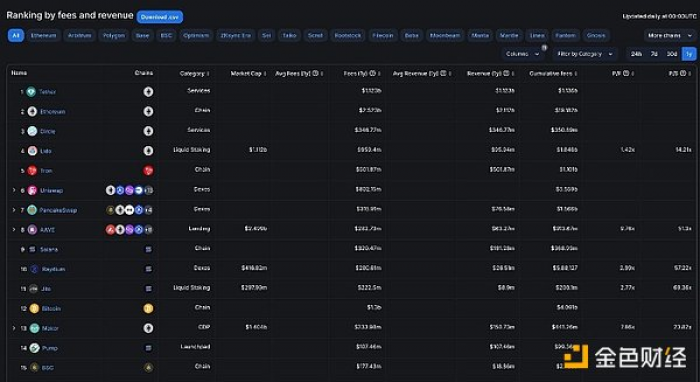Expand the Uniswap row
The height and width of the screenshot is (382, 700).
coord(14,191)
